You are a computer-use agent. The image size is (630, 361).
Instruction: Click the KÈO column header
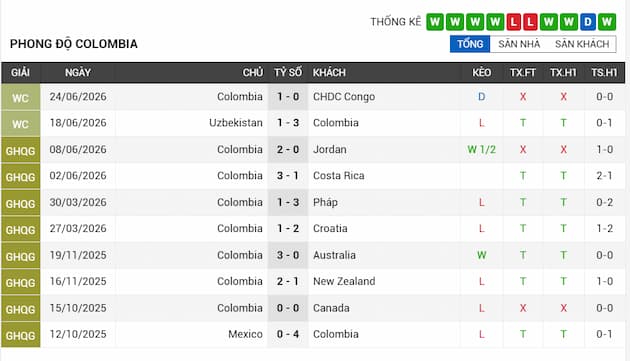(481, 72)
